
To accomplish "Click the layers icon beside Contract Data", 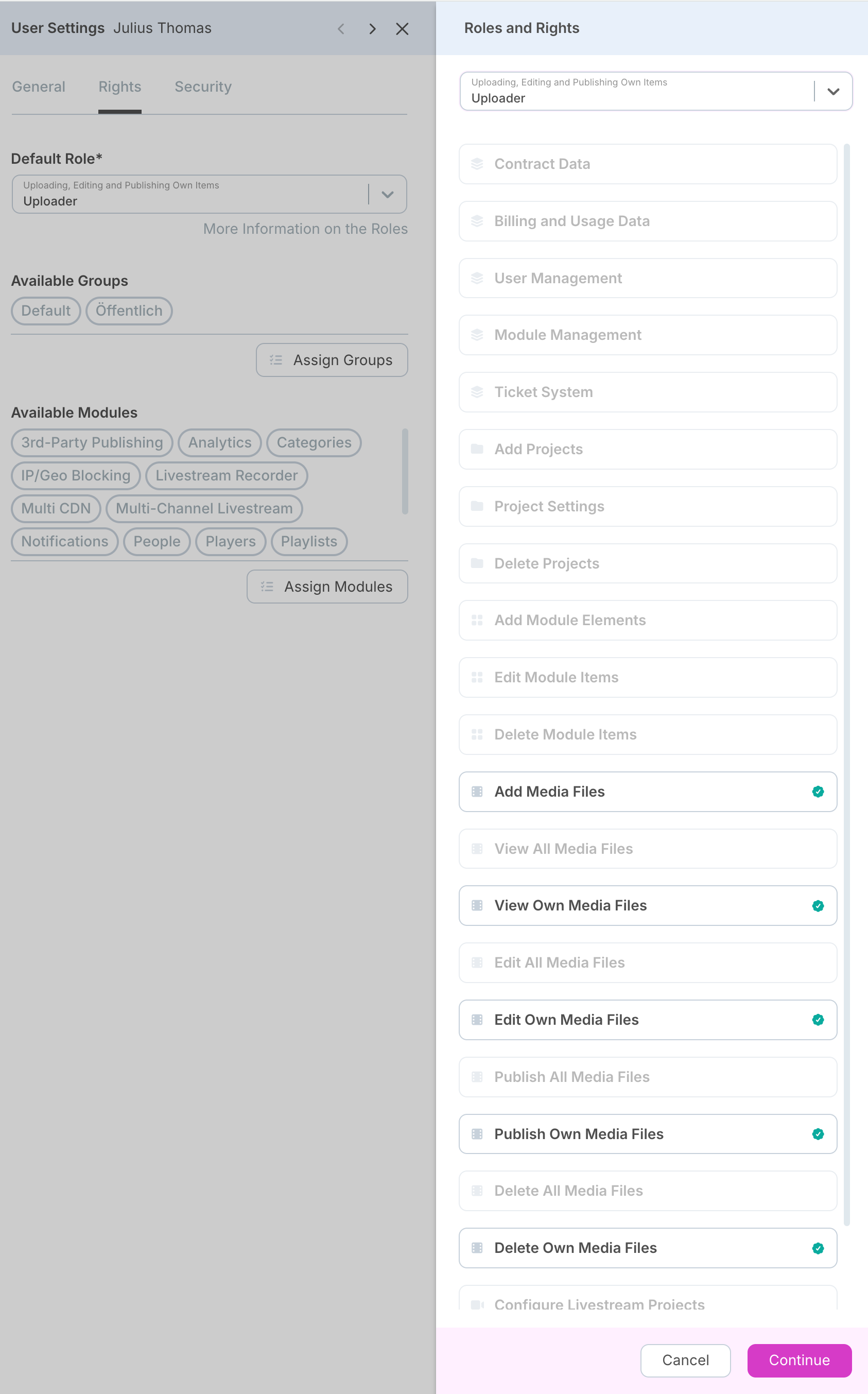I will tap(477, 164).
